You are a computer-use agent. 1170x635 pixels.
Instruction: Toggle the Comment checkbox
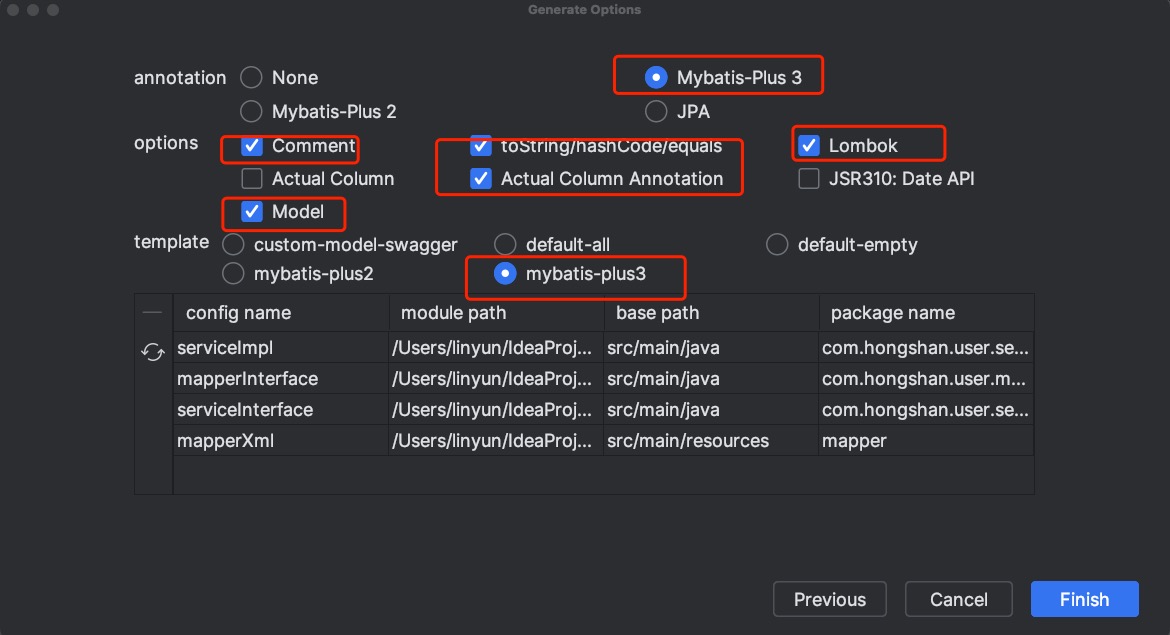252,146
